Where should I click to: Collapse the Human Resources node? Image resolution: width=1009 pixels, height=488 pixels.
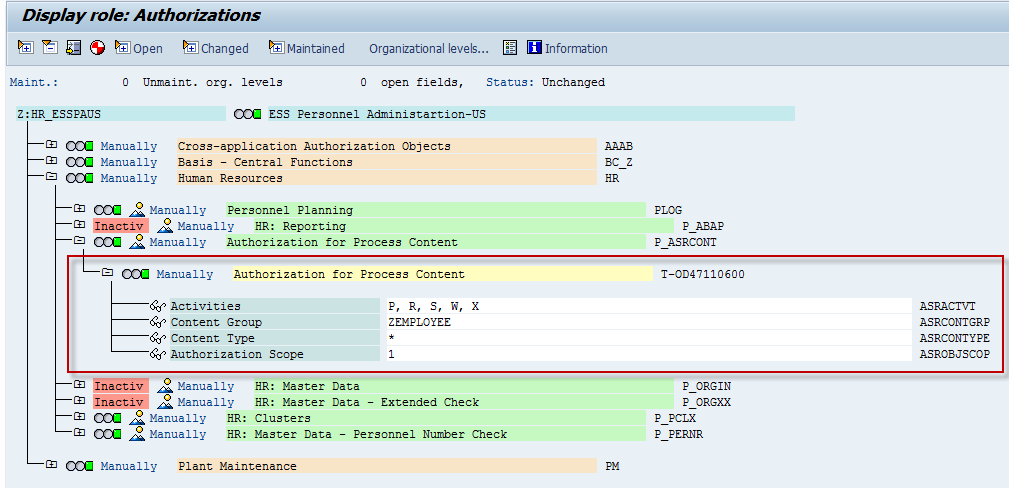click(51, 176)
